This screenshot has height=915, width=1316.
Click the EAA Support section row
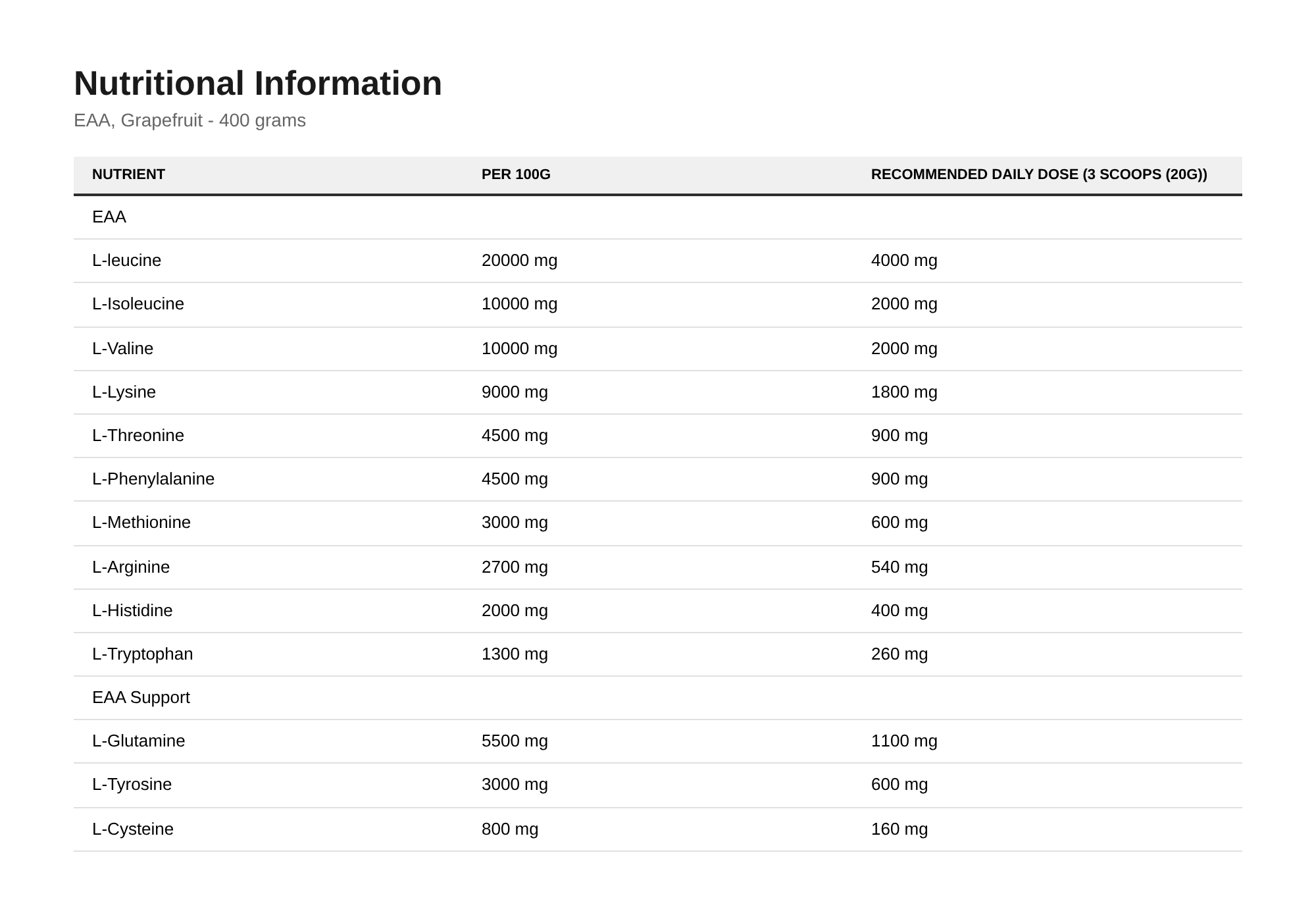click(658, 698)
